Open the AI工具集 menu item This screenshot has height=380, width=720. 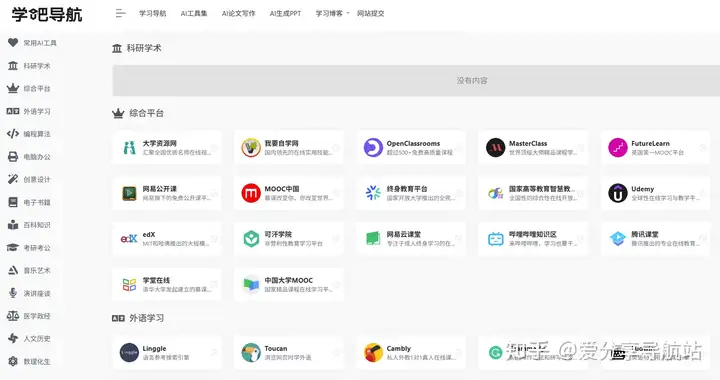[194, 13]
